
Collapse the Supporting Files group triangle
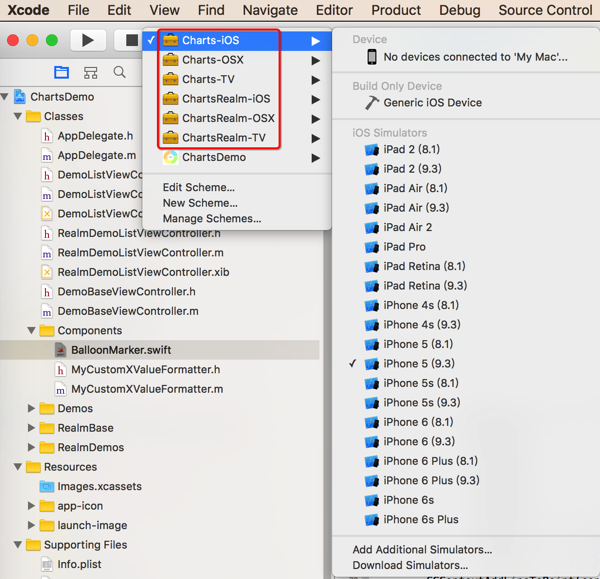coord(18,545)
